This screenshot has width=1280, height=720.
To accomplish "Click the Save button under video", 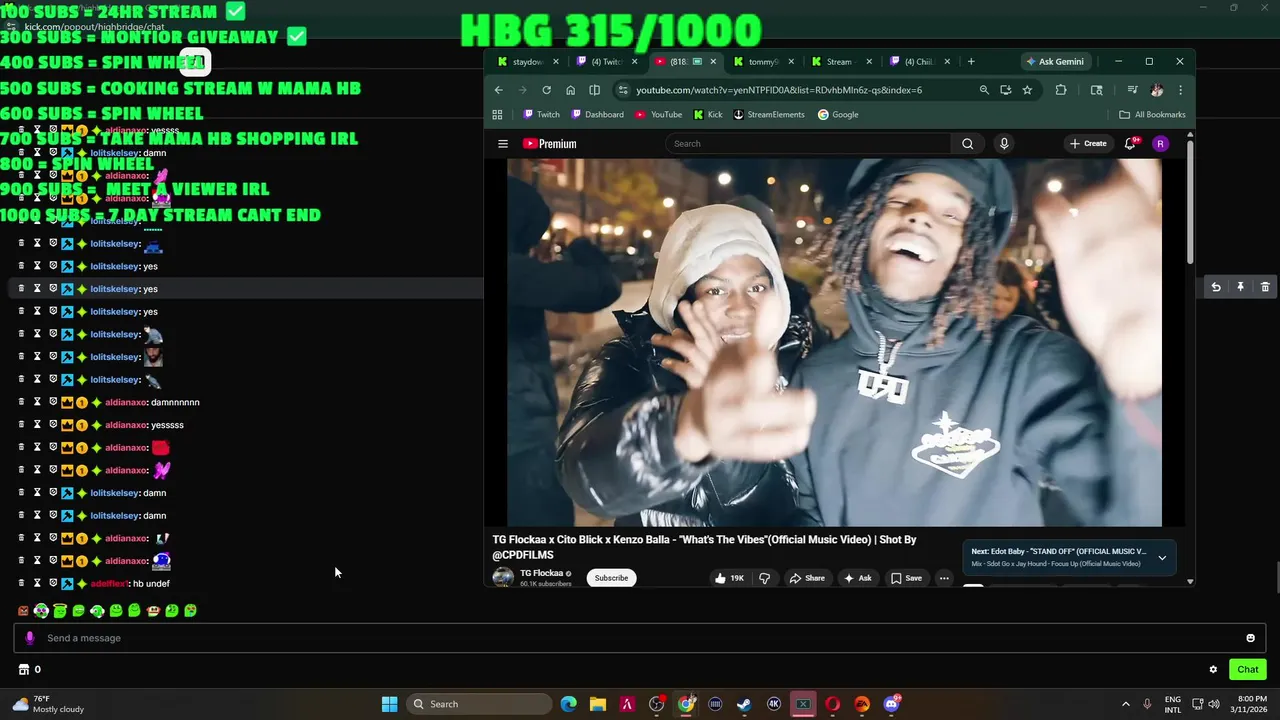I will pos(907,578).
